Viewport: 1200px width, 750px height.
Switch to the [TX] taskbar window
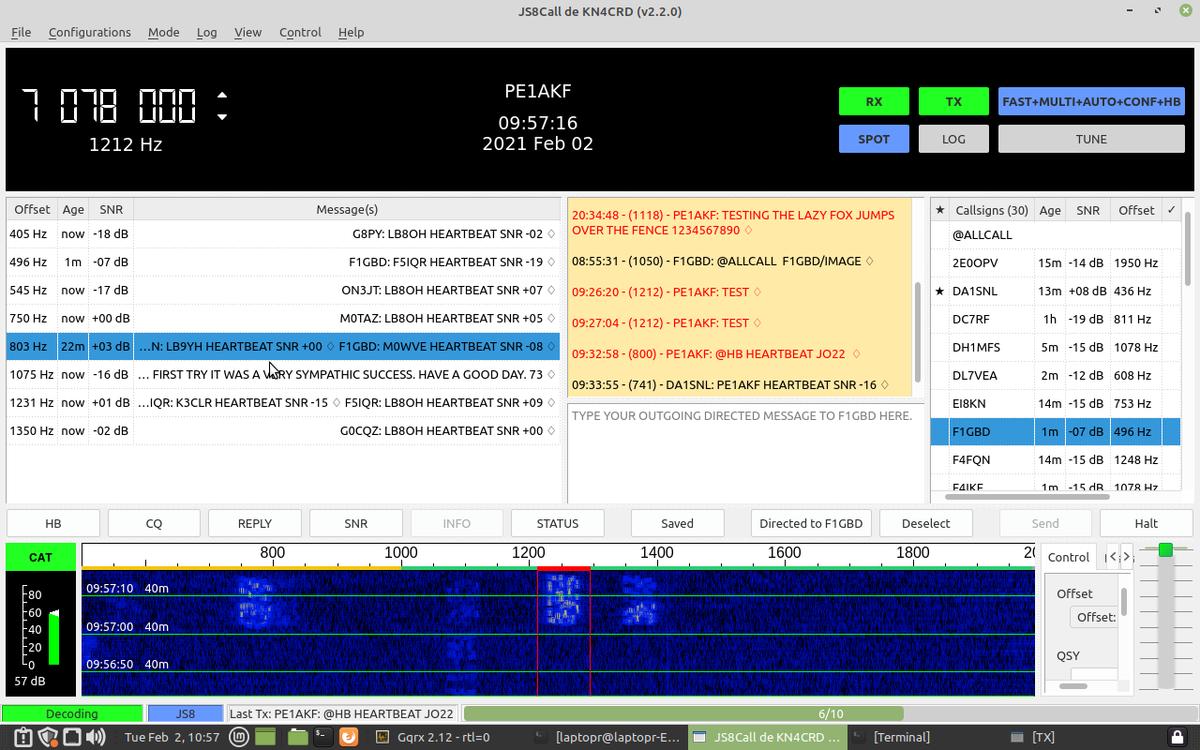tap(1043, 737)
